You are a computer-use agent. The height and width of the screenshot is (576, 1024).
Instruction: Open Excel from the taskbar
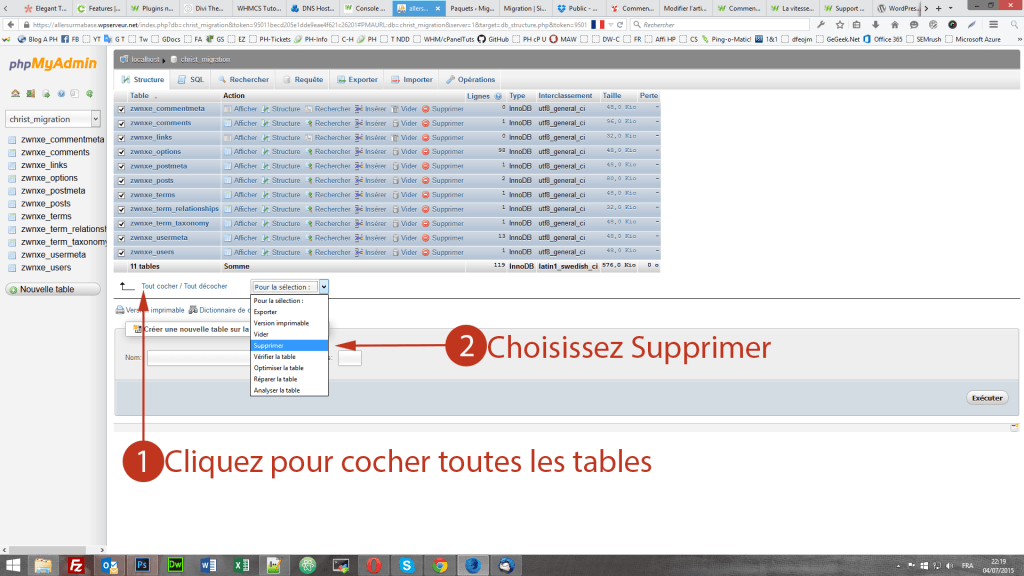(x=242, y=566)
